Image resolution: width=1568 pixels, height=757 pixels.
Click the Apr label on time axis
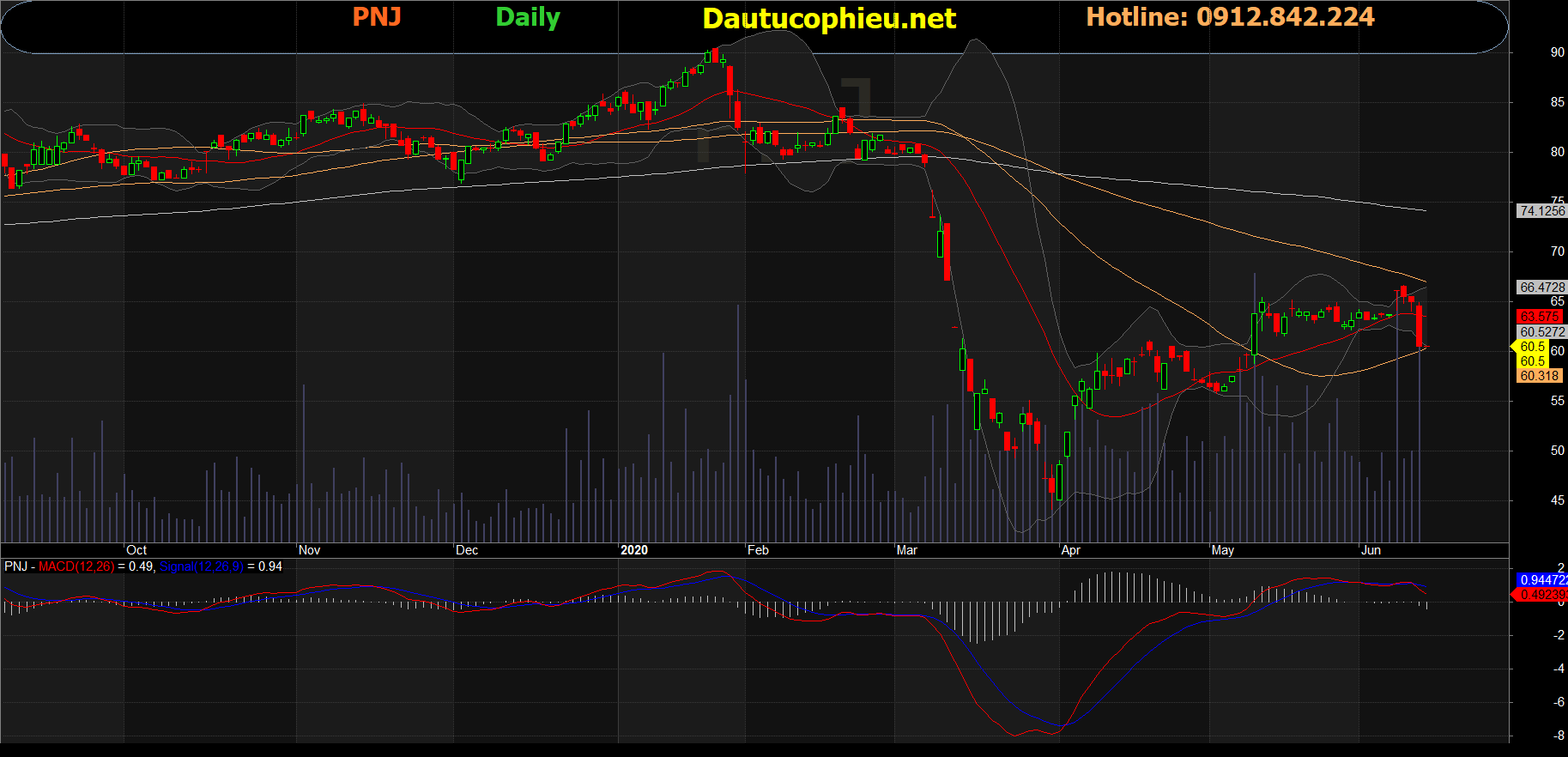tap(1070, 550)
